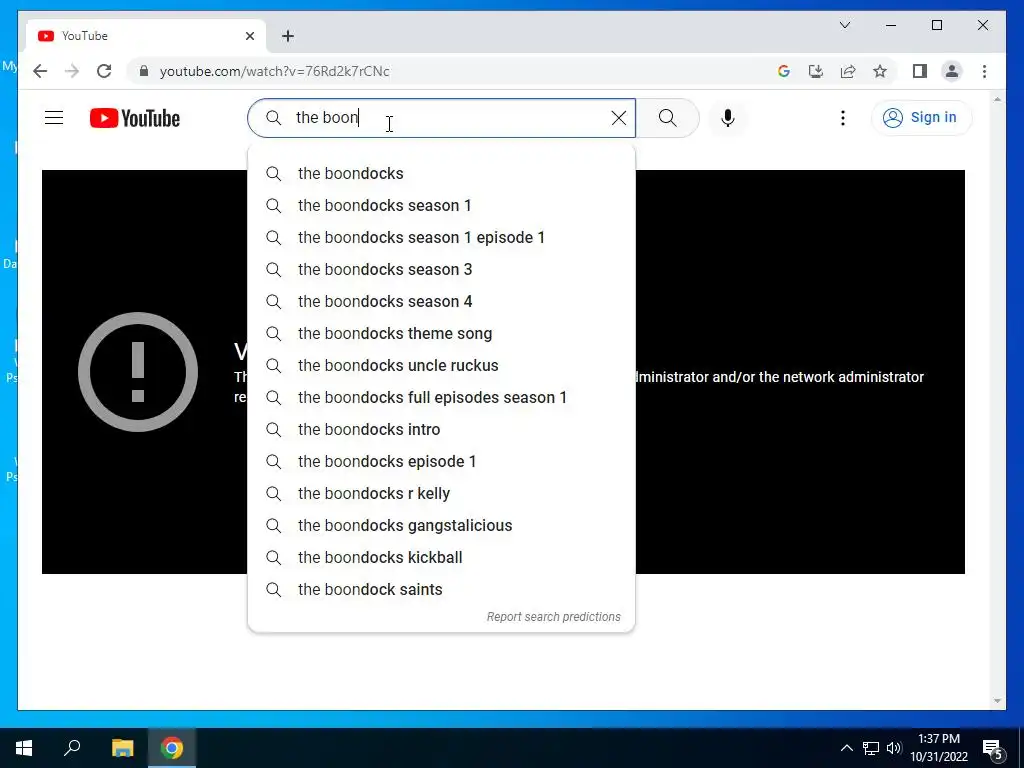Select "the boondocks season 4" suggestion
1024x768 pixels.
tap(441, 301)
